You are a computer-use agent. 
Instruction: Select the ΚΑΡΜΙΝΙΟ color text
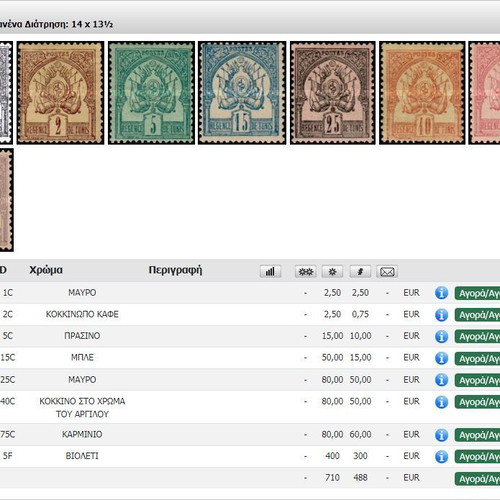[82, 434]
